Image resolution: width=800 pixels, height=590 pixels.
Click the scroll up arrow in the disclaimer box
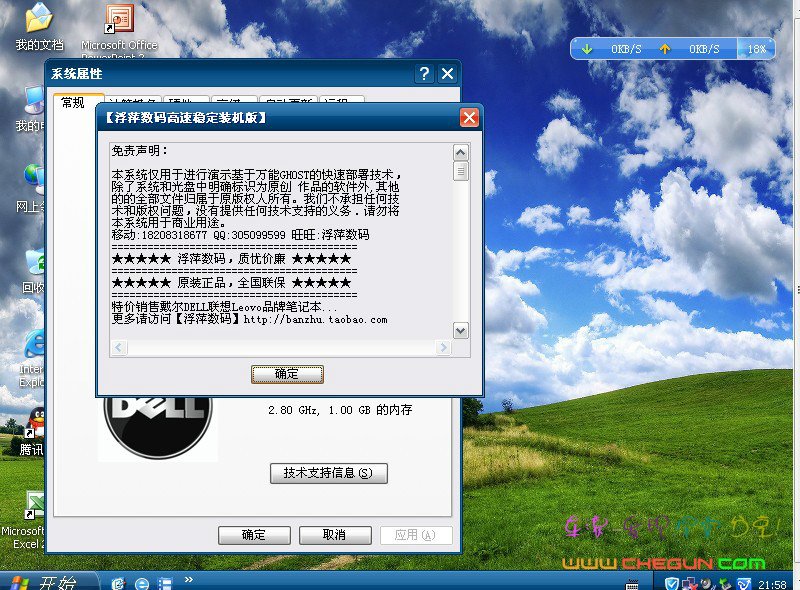pos(460,152)
